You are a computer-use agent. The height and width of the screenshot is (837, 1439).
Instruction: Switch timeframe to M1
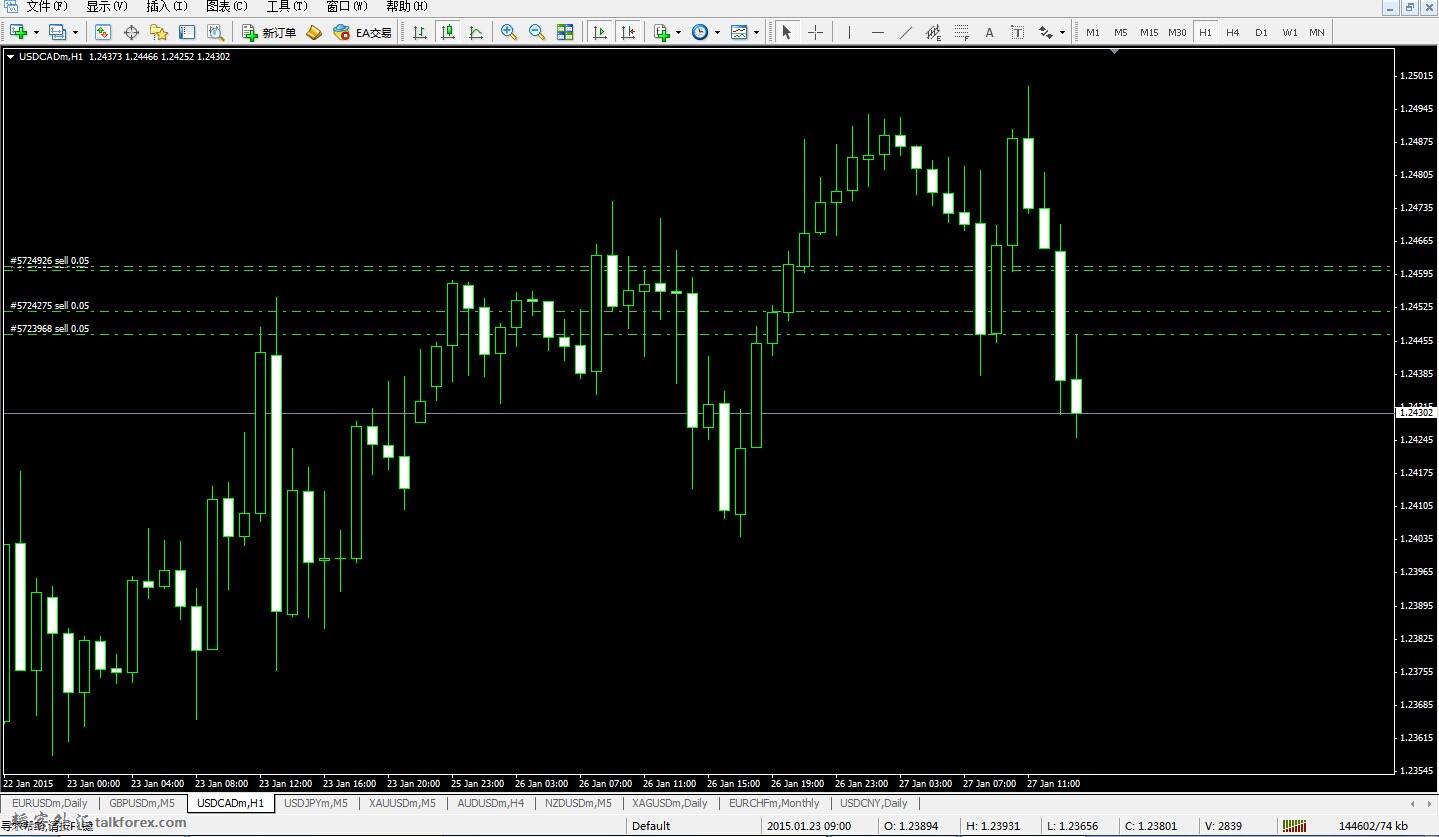tap(1093, 32)
